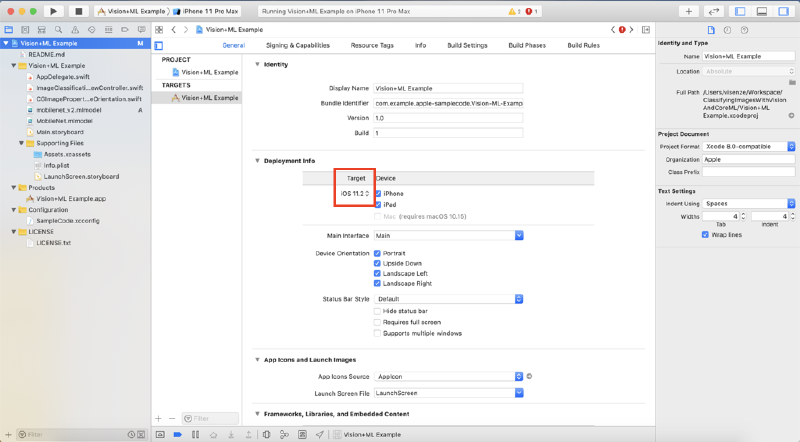Toggle Wrap lines checkbox

(705, 235)
